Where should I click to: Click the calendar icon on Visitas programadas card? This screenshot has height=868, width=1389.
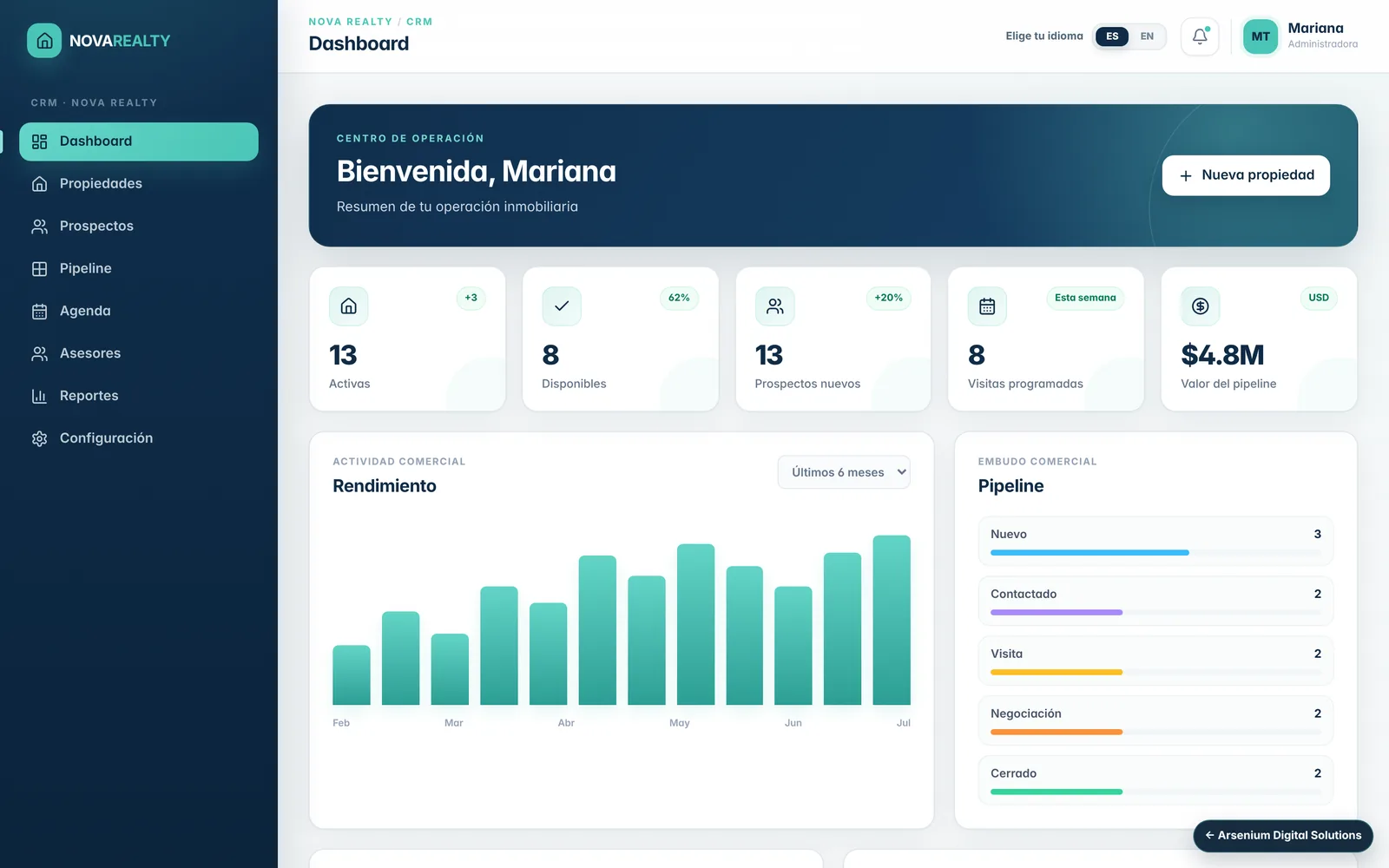click(x=987, y=306)
